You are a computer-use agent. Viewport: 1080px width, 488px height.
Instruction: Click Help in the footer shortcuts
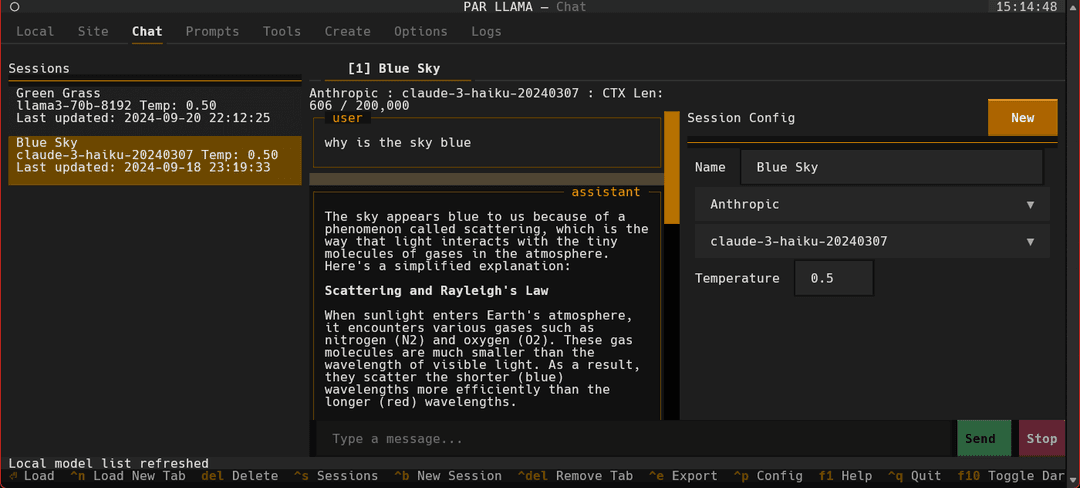845,476
